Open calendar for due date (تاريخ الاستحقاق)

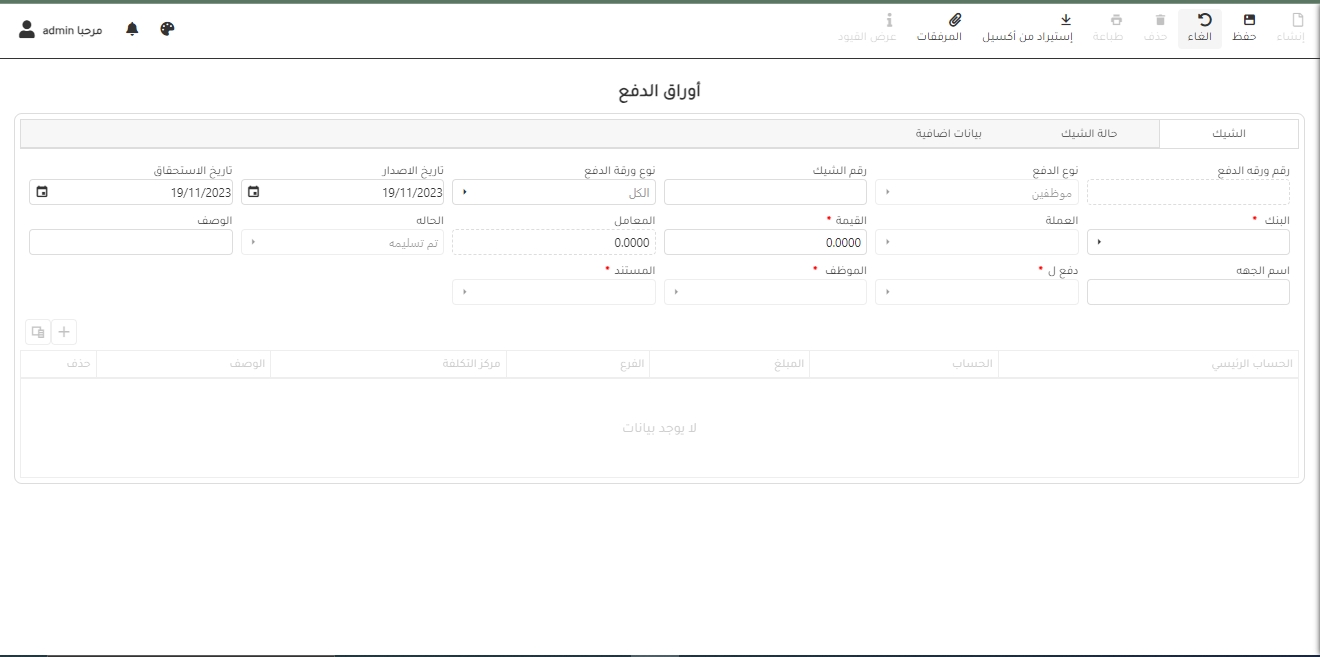click(42, 192)
